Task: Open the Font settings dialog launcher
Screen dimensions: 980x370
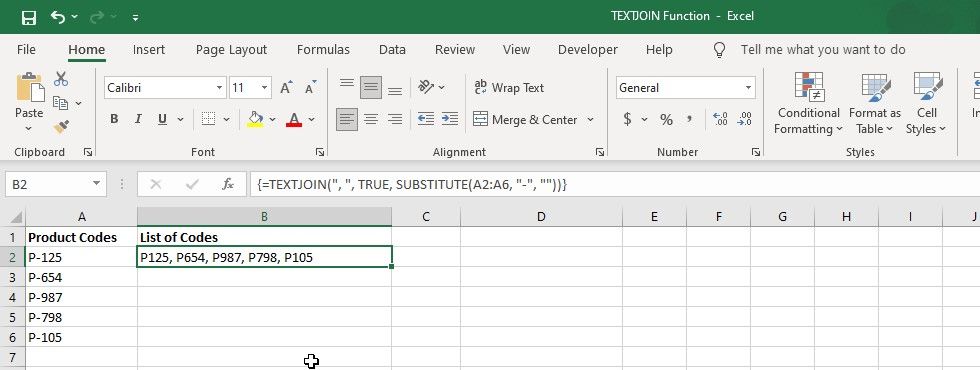Action: 319,152
